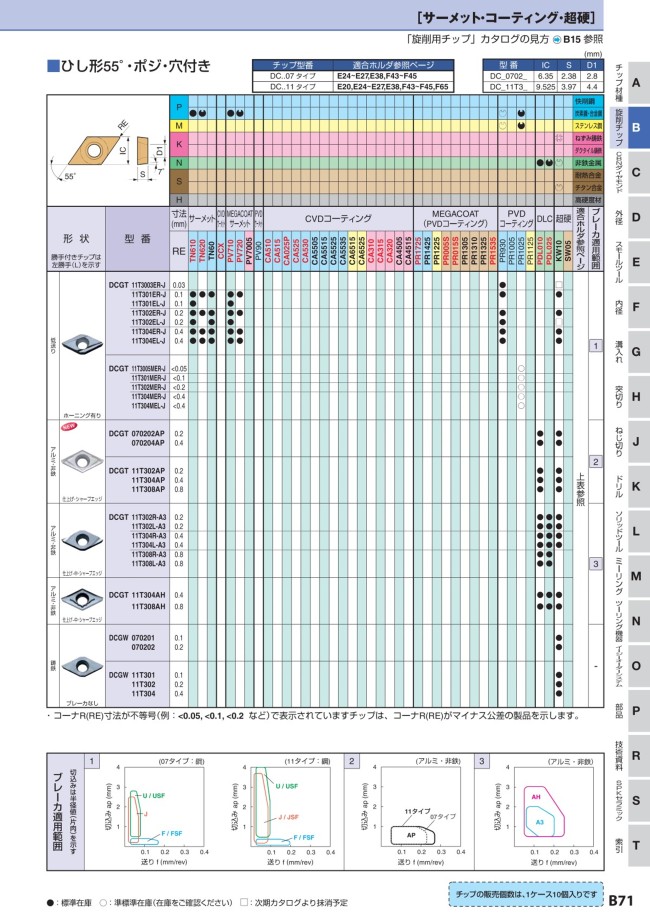Click the yellow M material row label
The image size is (650, 919).
179,126
